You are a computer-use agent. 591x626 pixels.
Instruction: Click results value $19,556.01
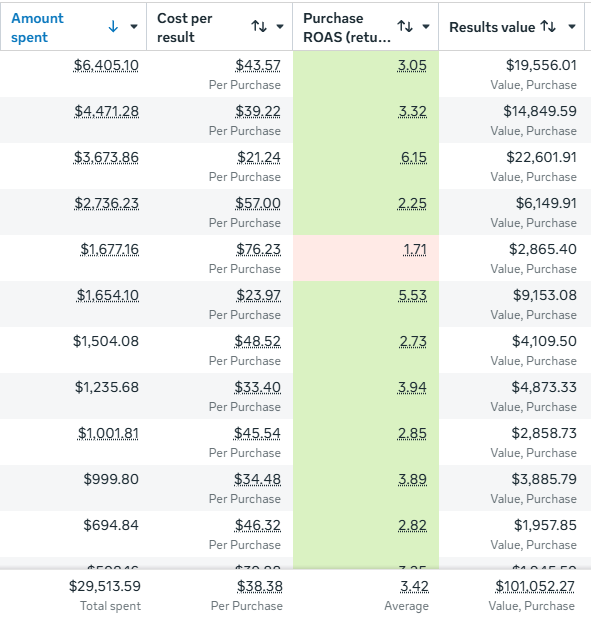tap(541, 65)
